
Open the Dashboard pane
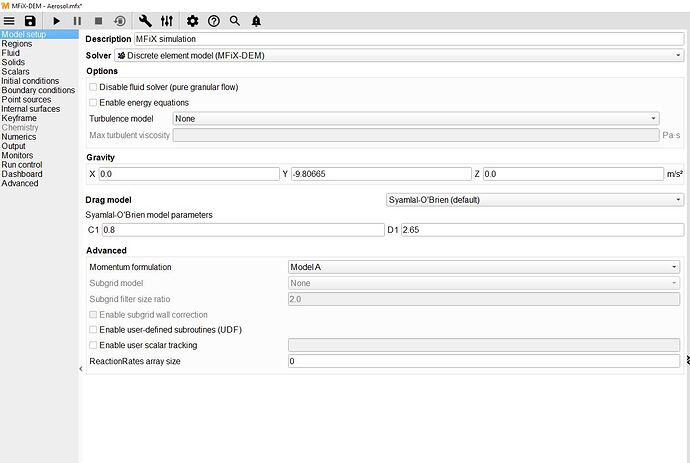pos(22,174)
